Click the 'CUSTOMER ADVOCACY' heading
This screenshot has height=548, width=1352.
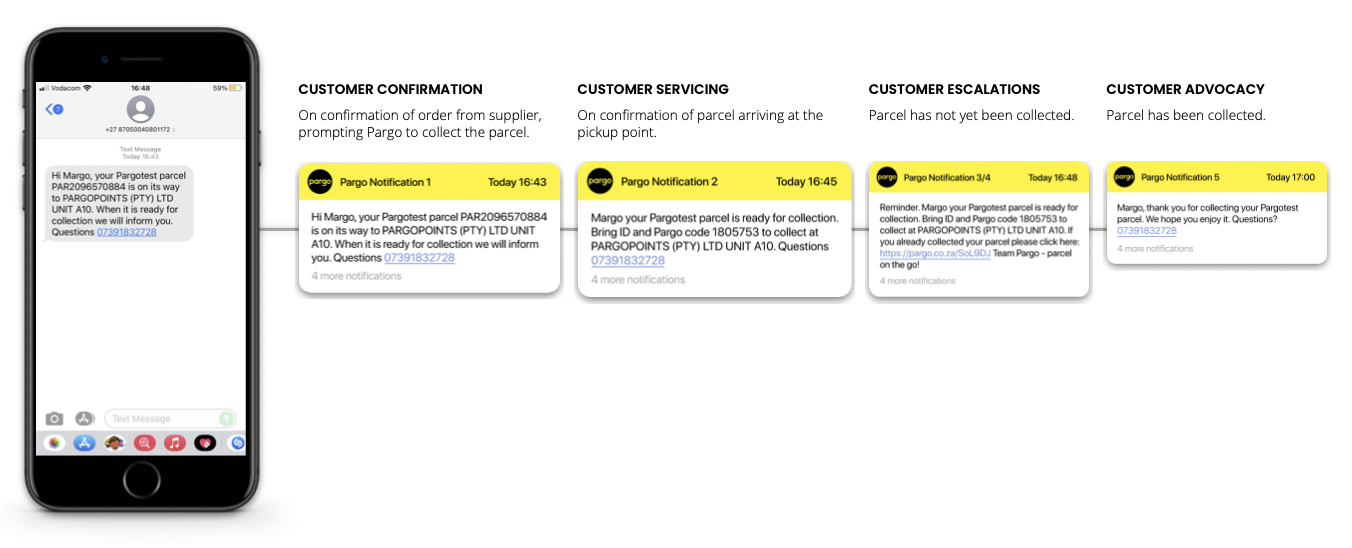coord(1185,90)
